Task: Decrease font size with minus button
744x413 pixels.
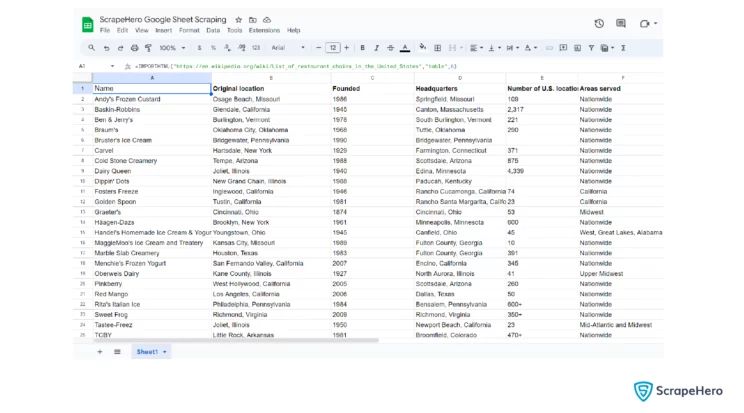Action: pyautogui.click(x=318, y=48)
